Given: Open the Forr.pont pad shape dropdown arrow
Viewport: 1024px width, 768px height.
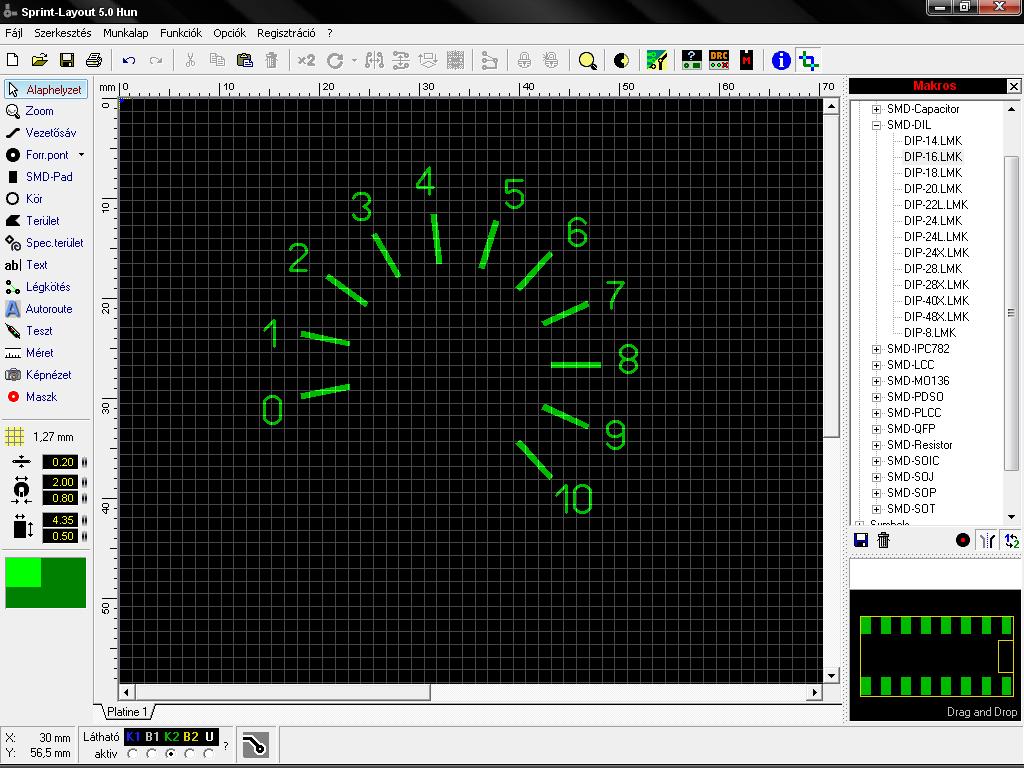Looking at the screenshot, I should click(81, 155).
